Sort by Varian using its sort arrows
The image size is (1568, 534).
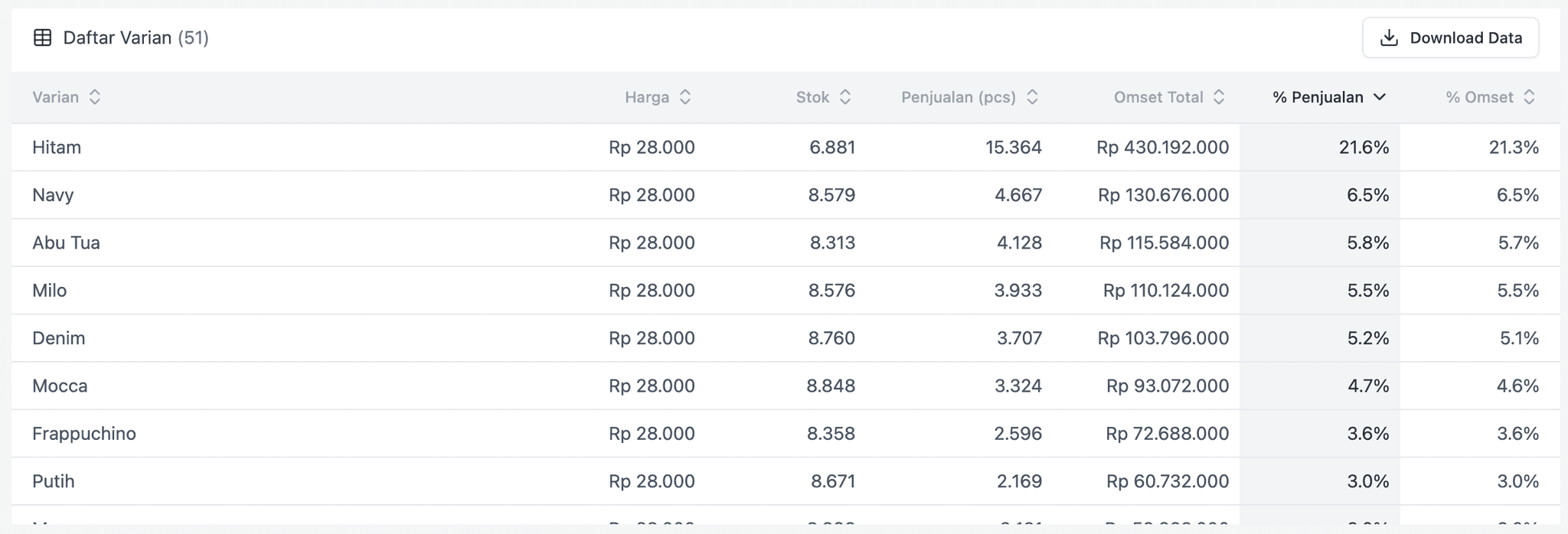click(x=95, y=97)
